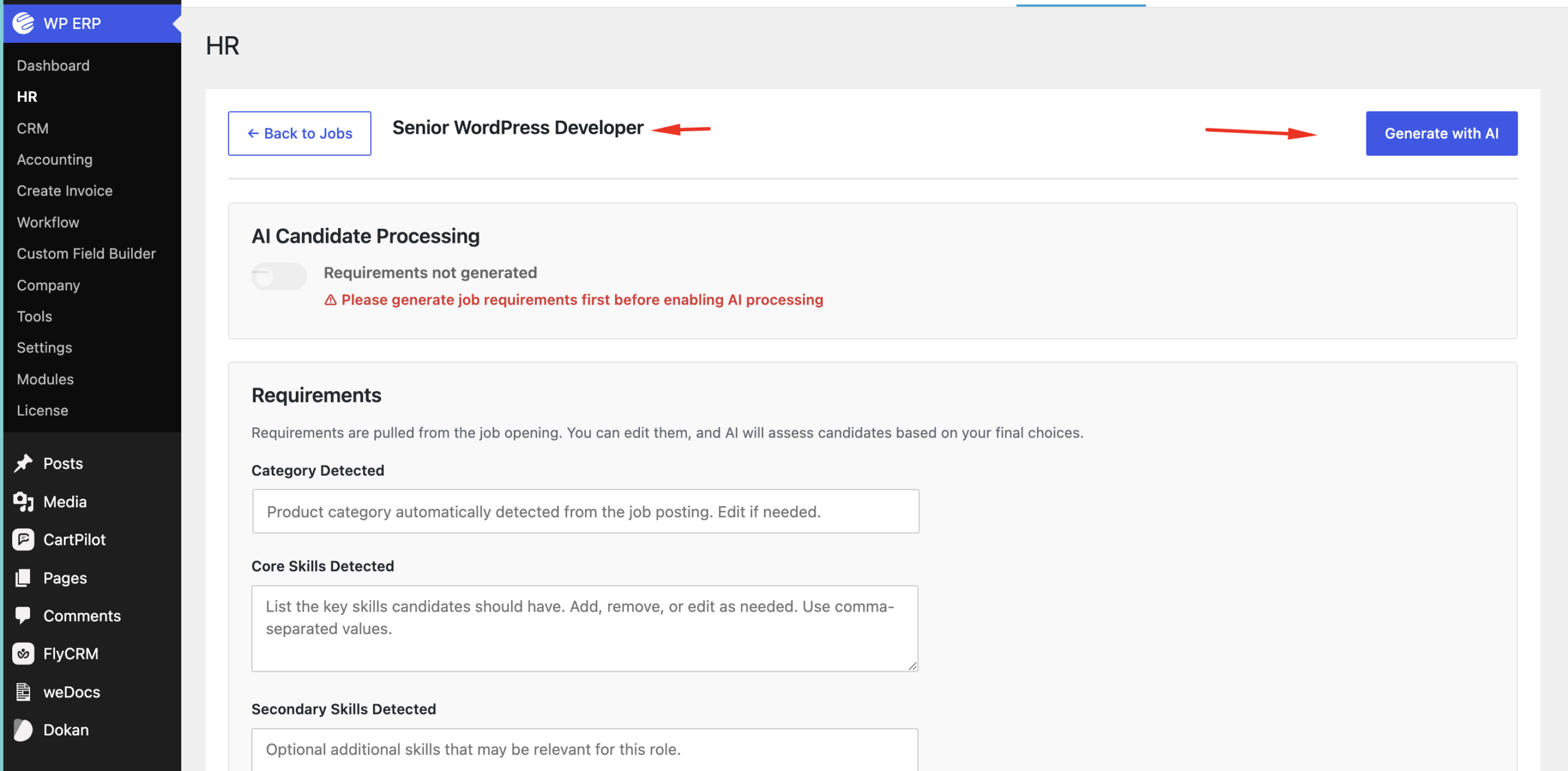Open the License menu item
This screenshot has height=771, width=1568.
click(42, 411)
